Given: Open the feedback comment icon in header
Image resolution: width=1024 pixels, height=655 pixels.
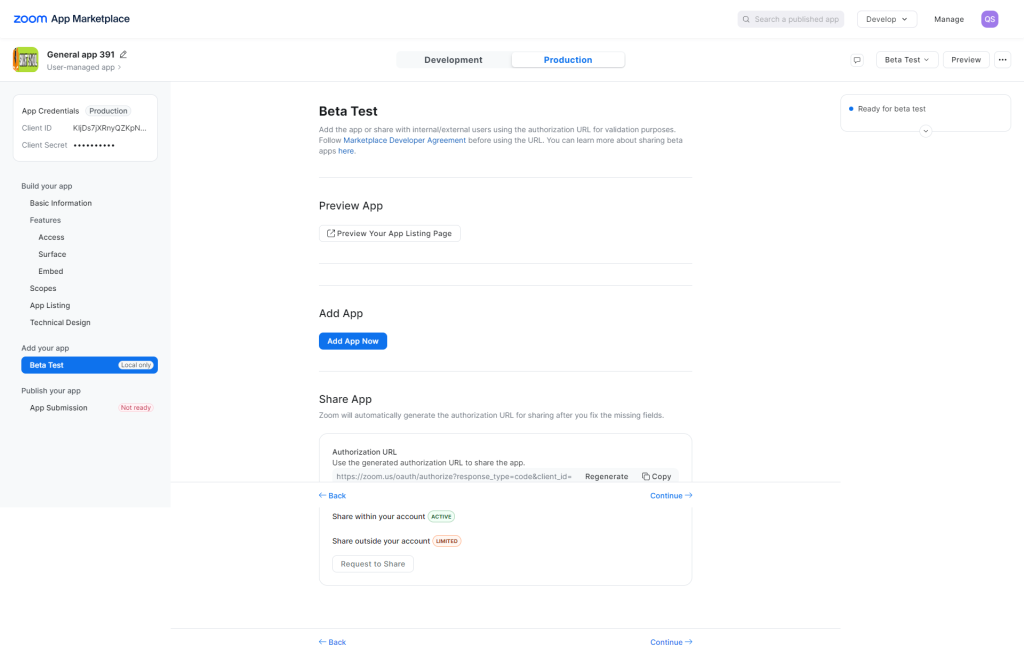Looking at the screenshot, I should tap(857, 59).
